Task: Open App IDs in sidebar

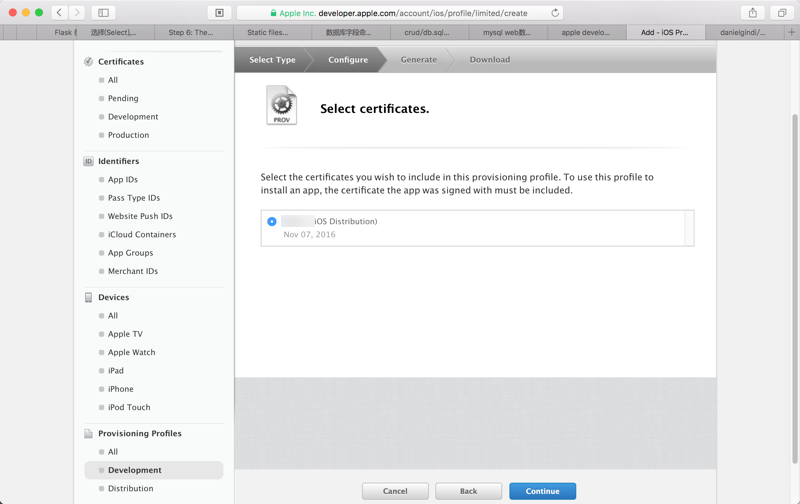Action: point(123,180)
